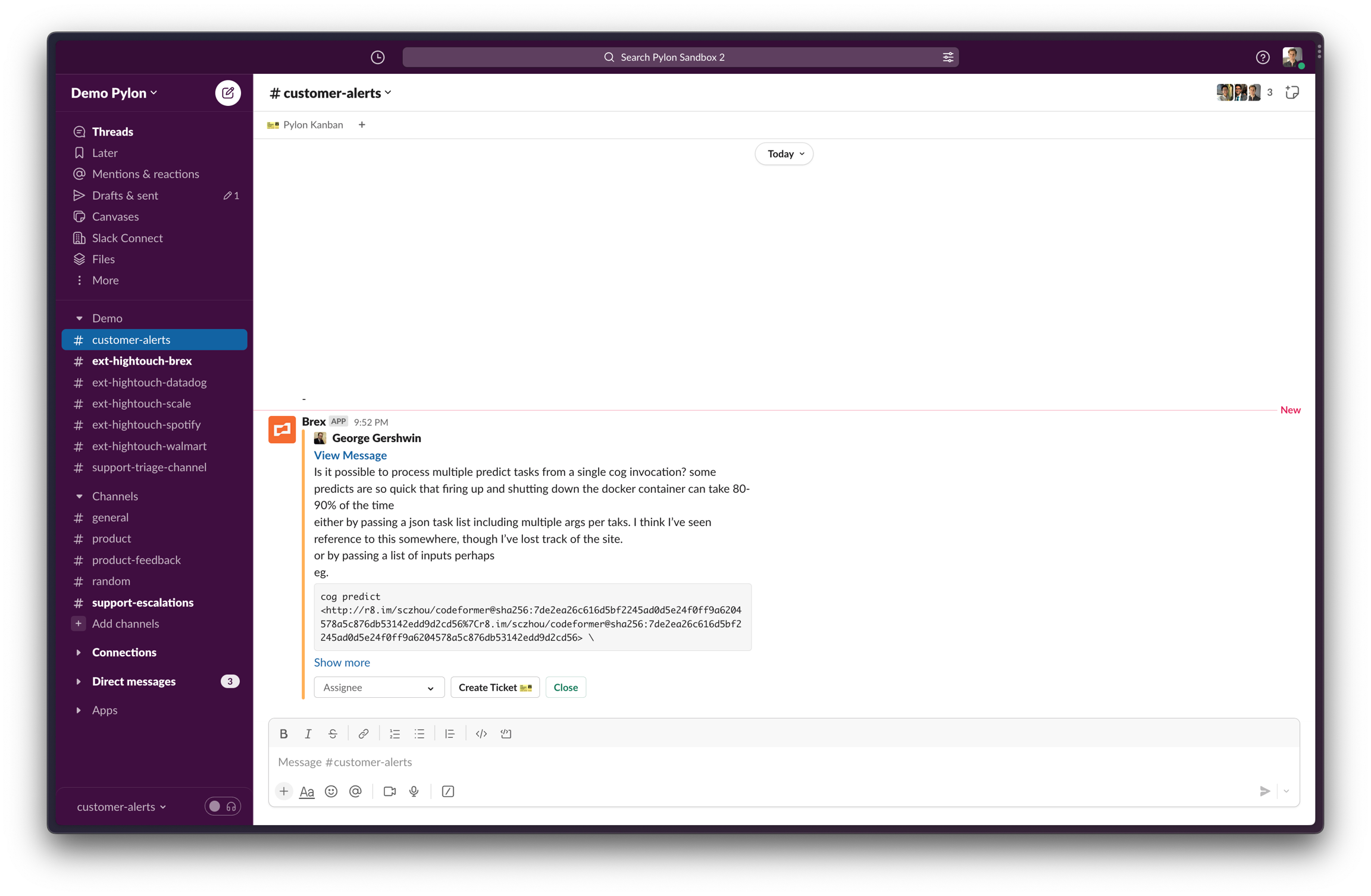Open the Today date dropdown

pyautogui.click(x=784, y=153)
